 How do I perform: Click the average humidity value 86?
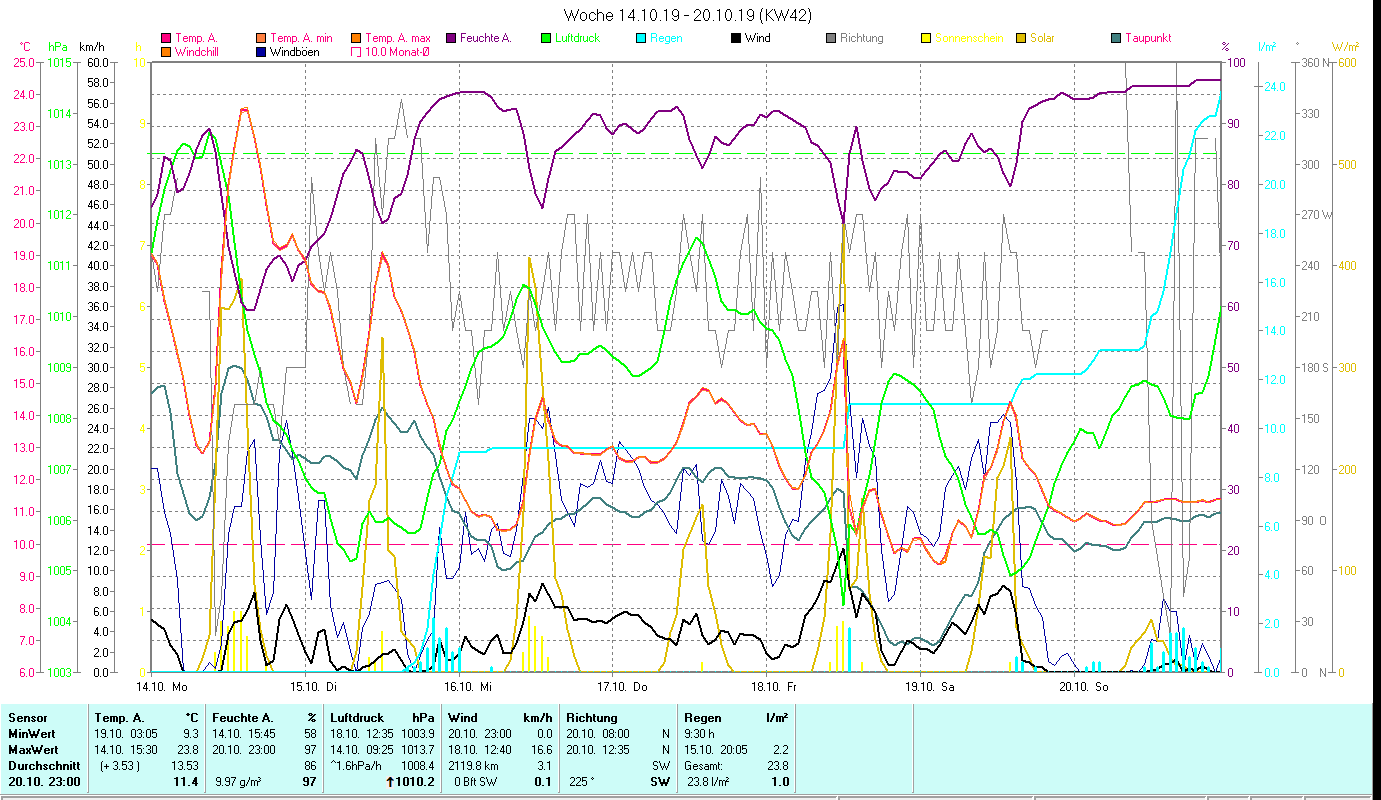[x=310, y=765]
